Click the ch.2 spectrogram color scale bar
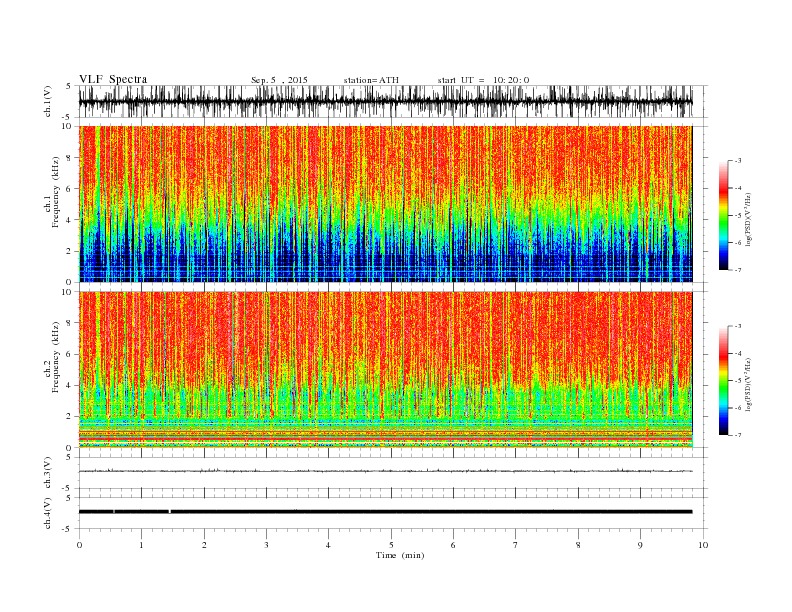 (723, 380)
